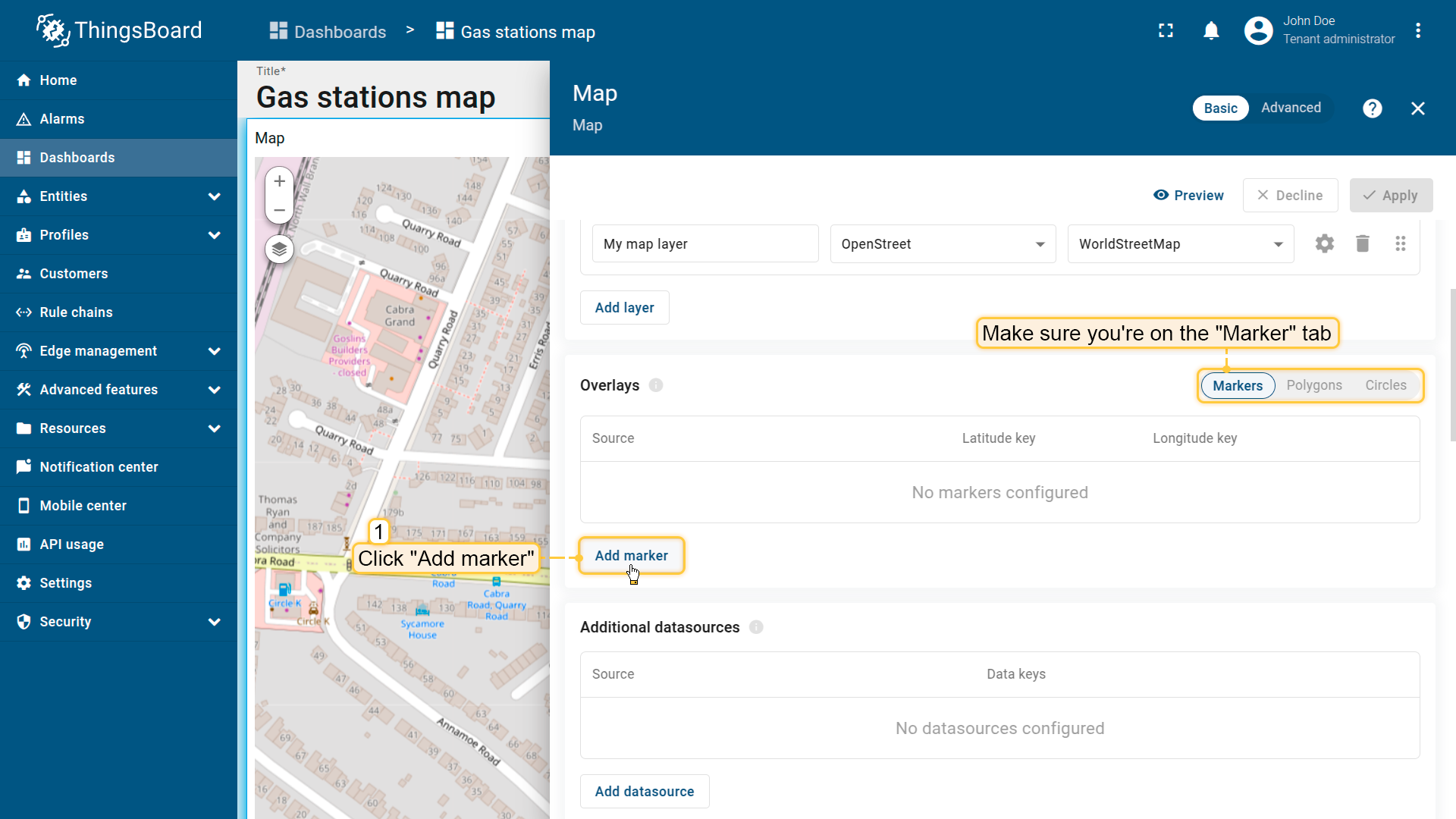1456x819 pixels.
Task: Click the Add datasource button
Action: click(644, 791)
